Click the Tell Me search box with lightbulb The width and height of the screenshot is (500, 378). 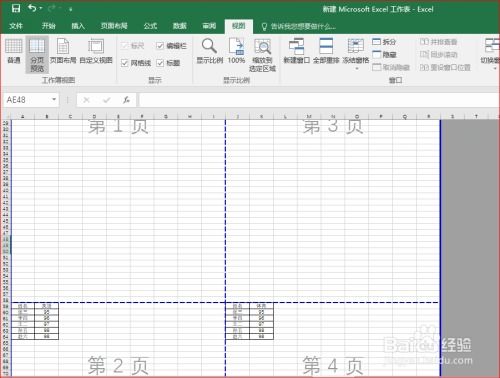(x=299, y=26)
